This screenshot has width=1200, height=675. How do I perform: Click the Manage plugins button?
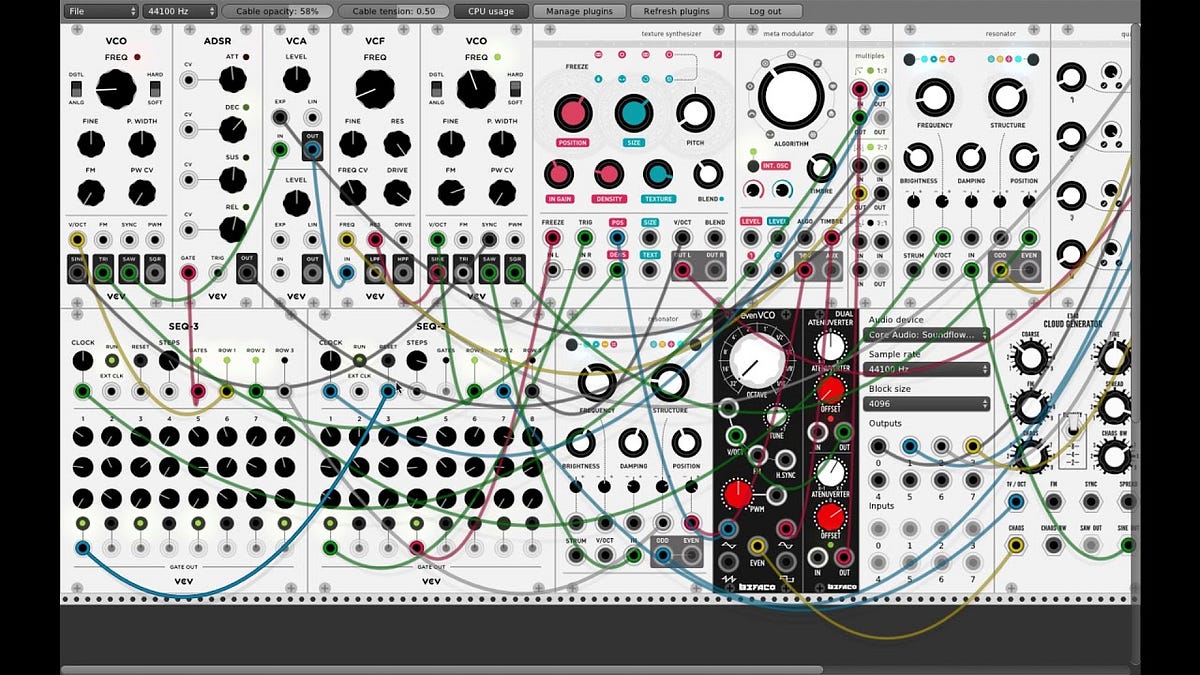coord(579,11)
